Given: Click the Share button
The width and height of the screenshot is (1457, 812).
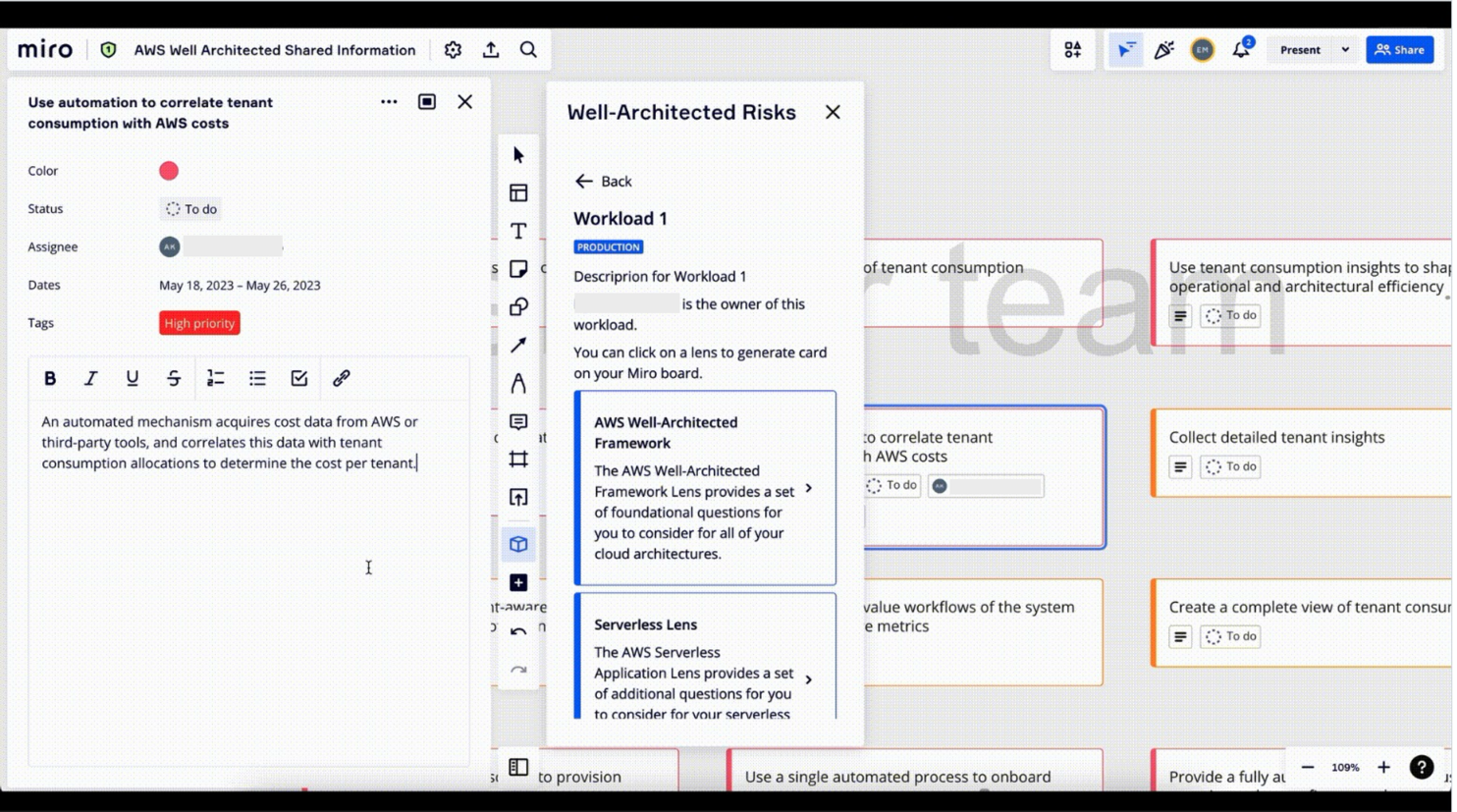Looking at the screenshot, I should (1399, 49).
